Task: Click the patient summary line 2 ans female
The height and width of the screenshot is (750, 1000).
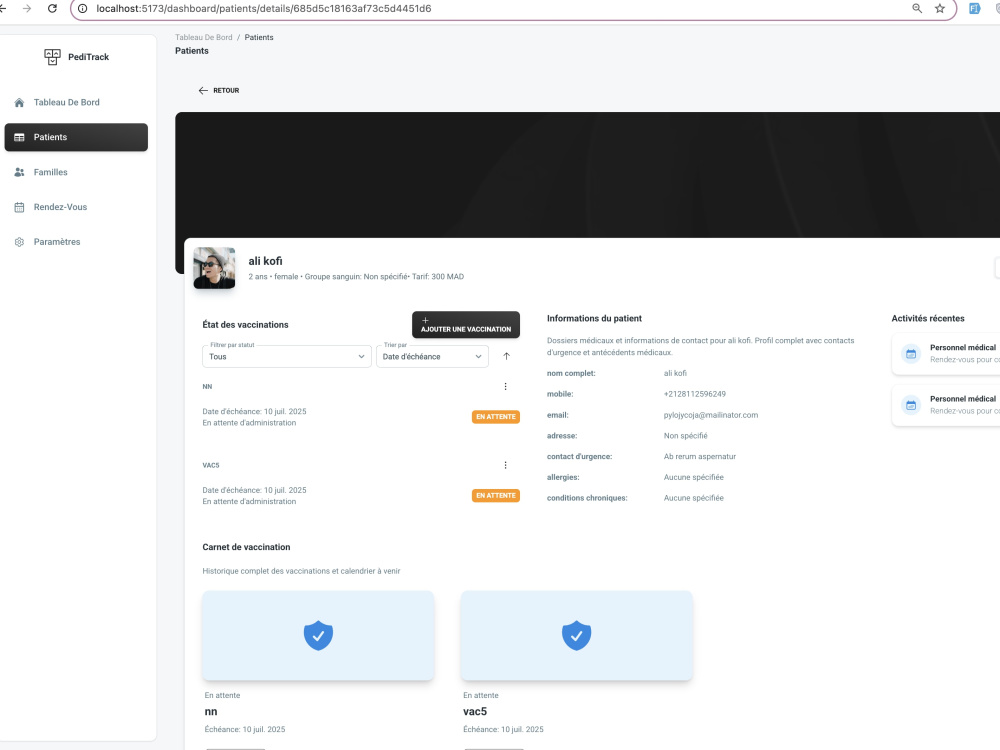Action: tap(356, 277)
